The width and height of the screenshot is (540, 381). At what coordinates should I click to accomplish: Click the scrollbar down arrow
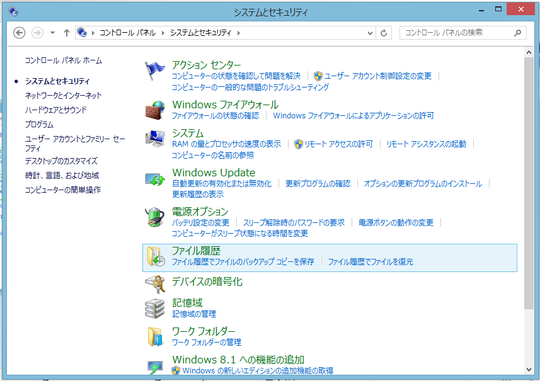point(529,370)
